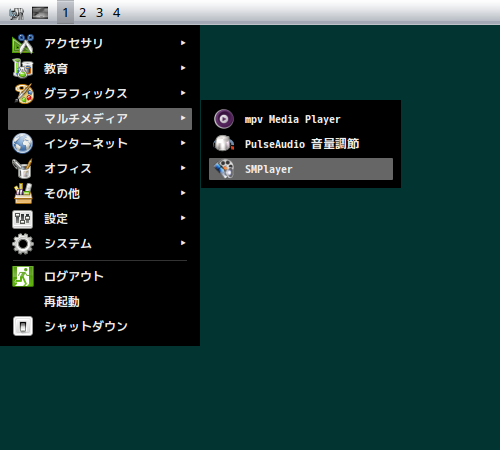The height and width of the screenshot is (450, 500).
Task: Open the 設定 menu category
Action: pos(100,219)
